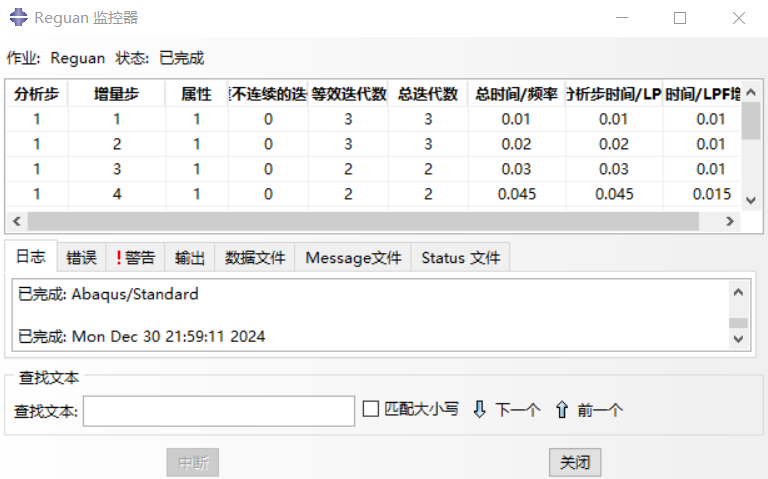Click the 作业: Reguan job label
Viewport: 768px width, 479px height.
click(55, 58)
